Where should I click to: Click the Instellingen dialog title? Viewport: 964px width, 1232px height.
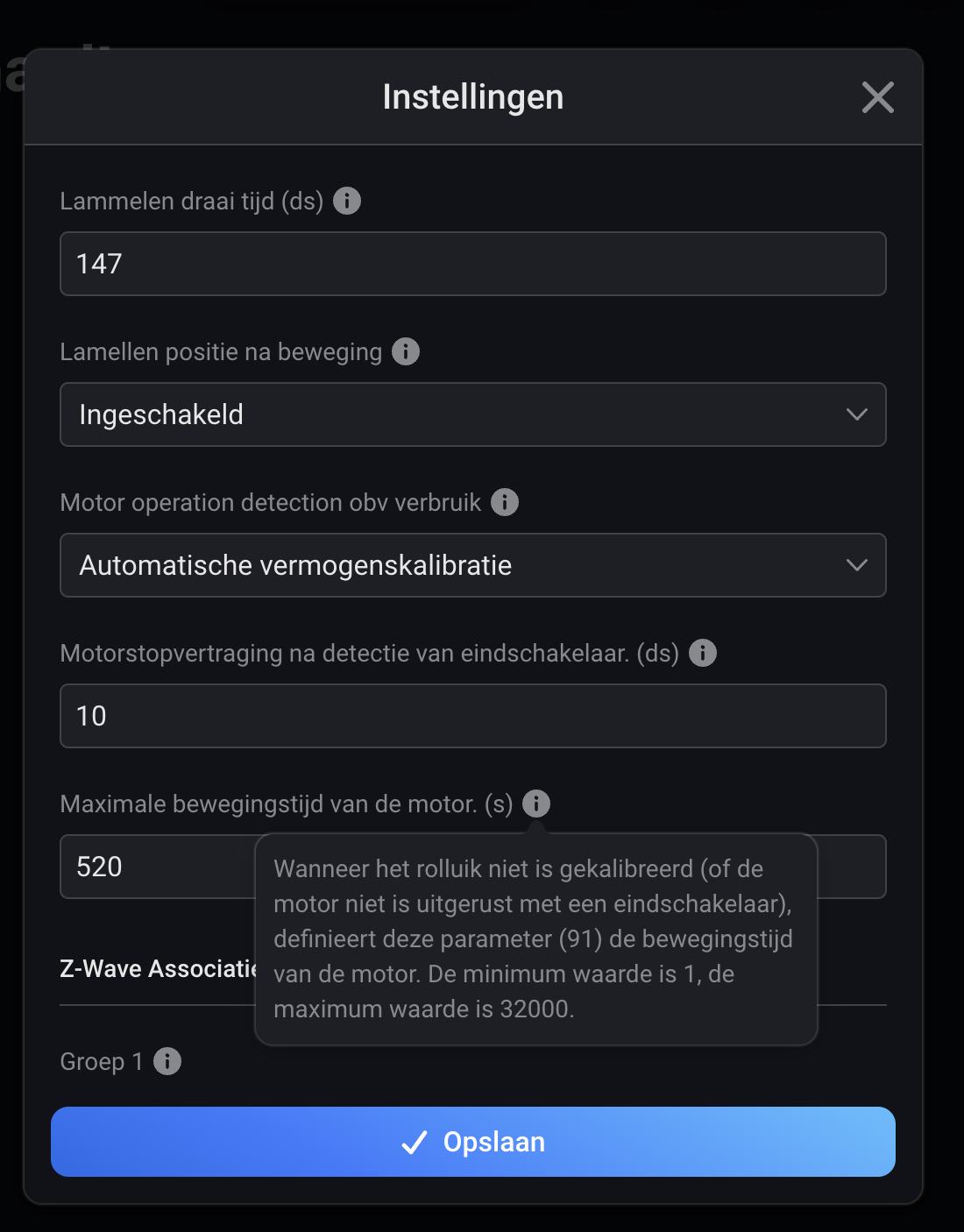[473, 97]
